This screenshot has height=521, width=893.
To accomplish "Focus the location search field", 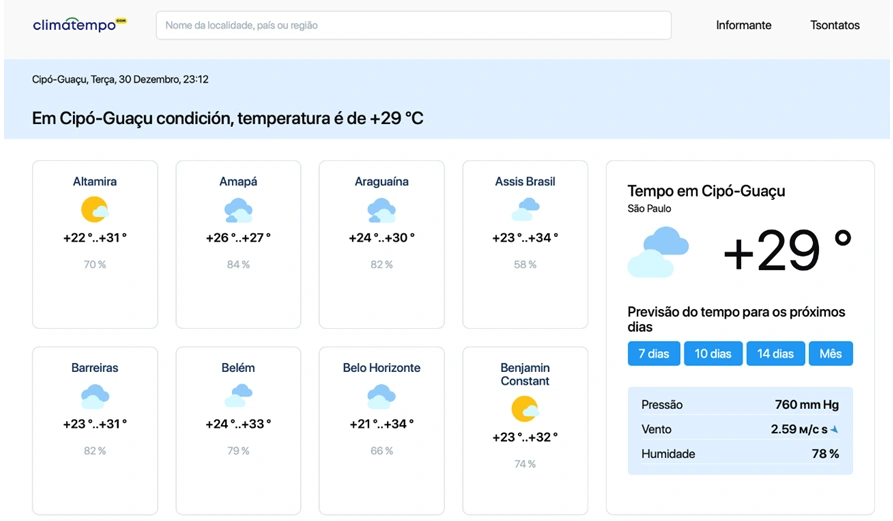I will [x=413, y=25].
